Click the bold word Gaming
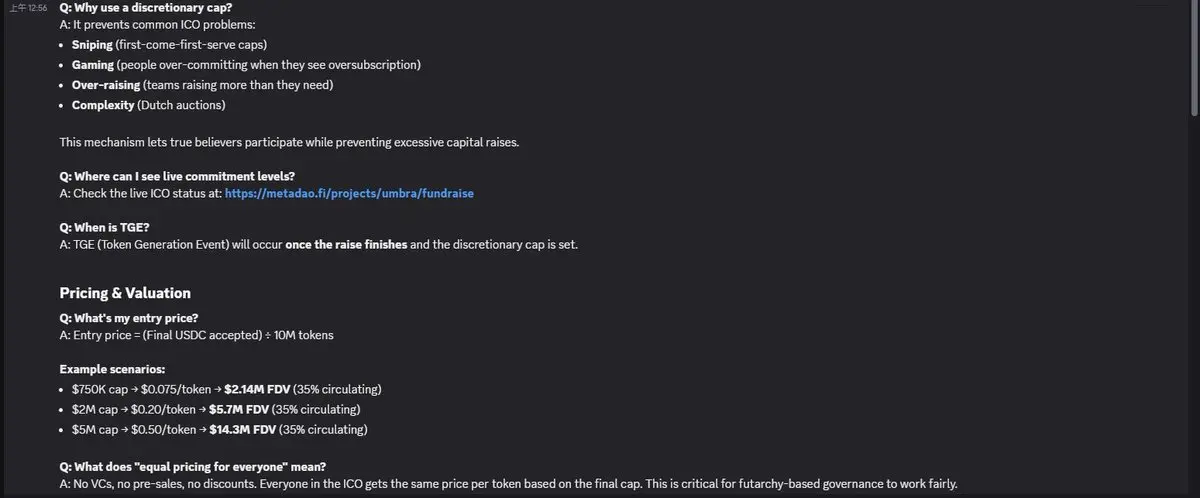 [x=93, y=65]
